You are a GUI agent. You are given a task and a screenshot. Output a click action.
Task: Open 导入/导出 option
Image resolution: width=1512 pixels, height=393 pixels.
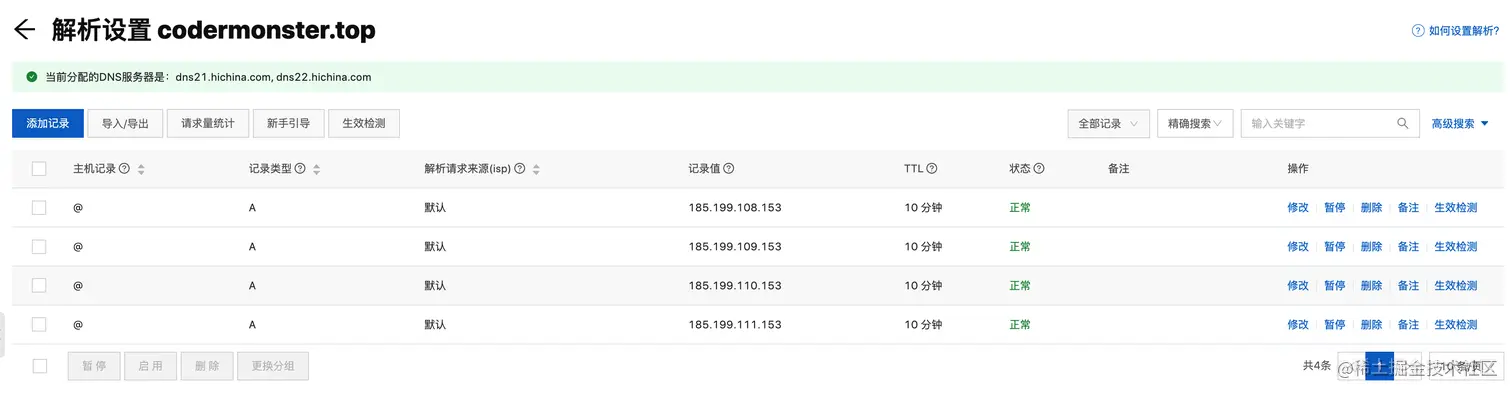tap(126, 124)
